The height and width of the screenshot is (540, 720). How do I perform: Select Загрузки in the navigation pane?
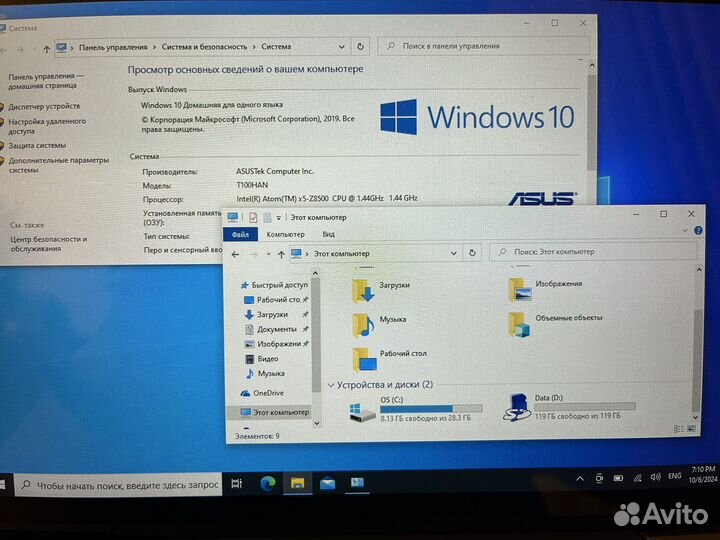click(x=275, y=315)
